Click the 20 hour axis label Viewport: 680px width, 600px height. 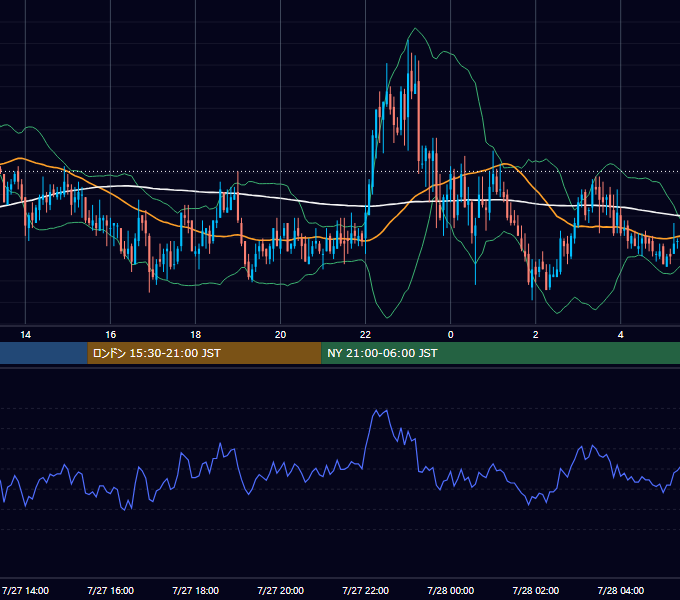(281, 335)
